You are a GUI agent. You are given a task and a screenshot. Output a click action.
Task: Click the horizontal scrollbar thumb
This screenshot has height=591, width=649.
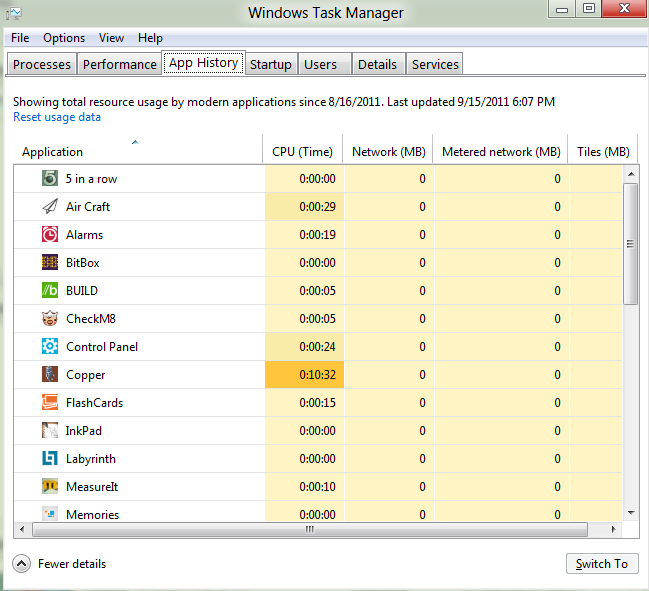(310, 529)
